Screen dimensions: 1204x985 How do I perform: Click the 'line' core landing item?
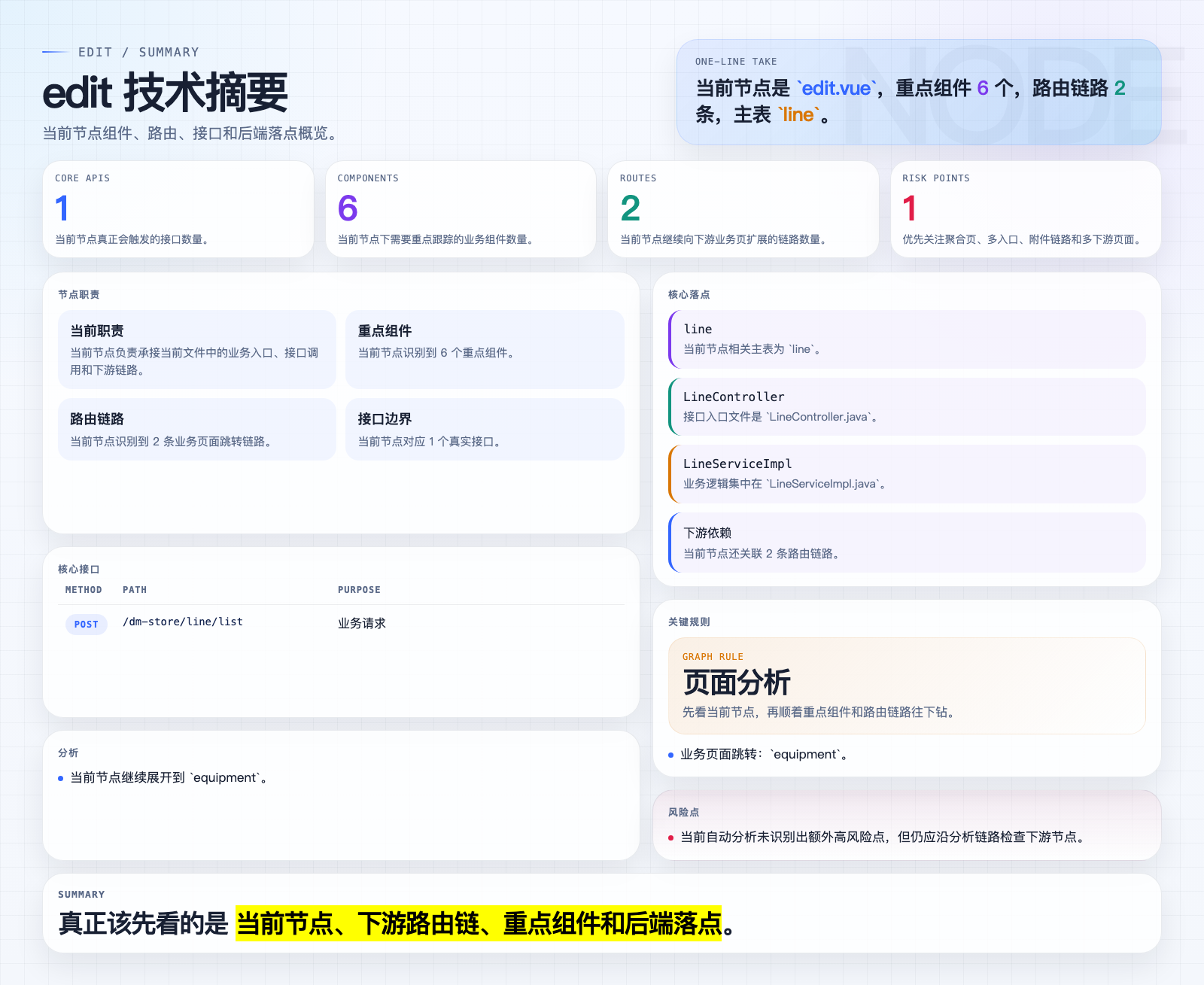(907, 339)
